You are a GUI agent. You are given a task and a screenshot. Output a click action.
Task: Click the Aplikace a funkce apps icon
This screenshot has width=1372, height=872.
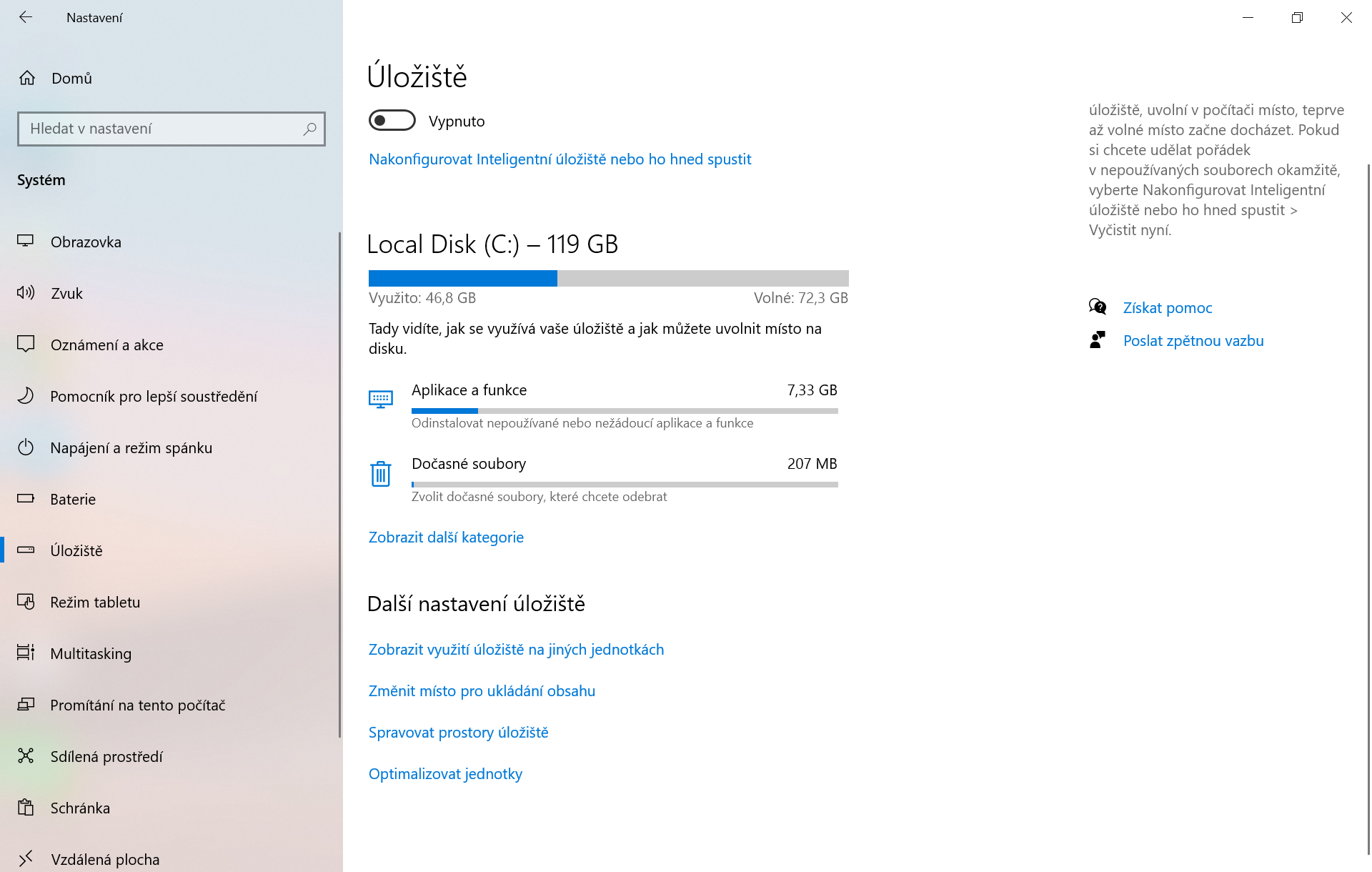click(x=381, y=399)
